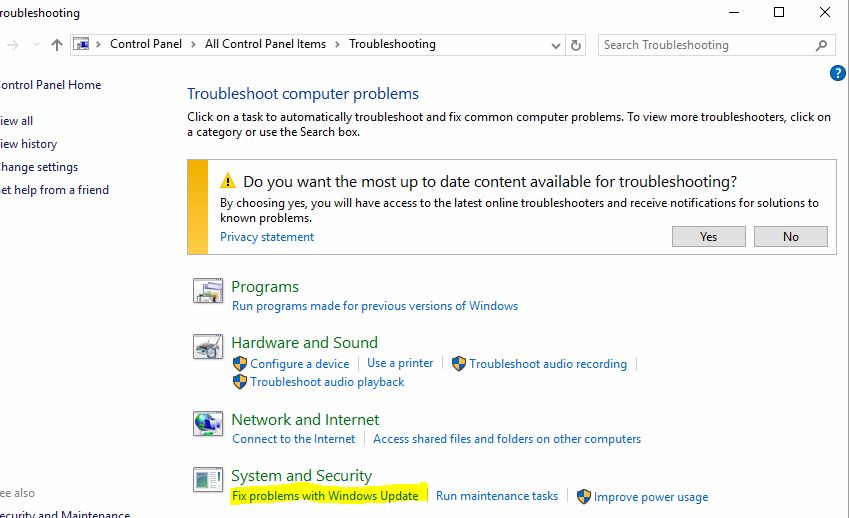
Task: Open Use a printer troubleshooter
Action: [x=400, y=363]
